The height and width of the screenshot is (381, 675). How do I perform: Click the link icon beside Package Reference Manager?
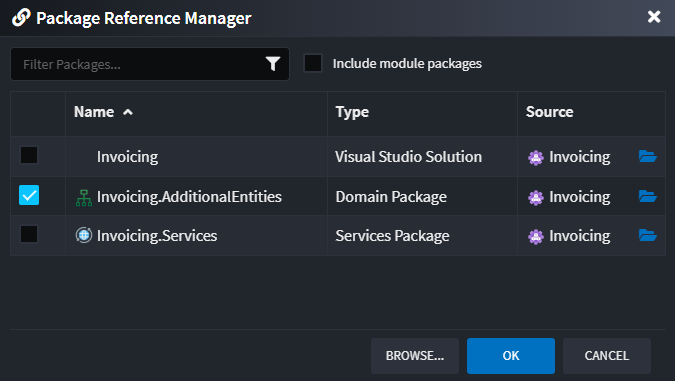click(x=21, y=18)
